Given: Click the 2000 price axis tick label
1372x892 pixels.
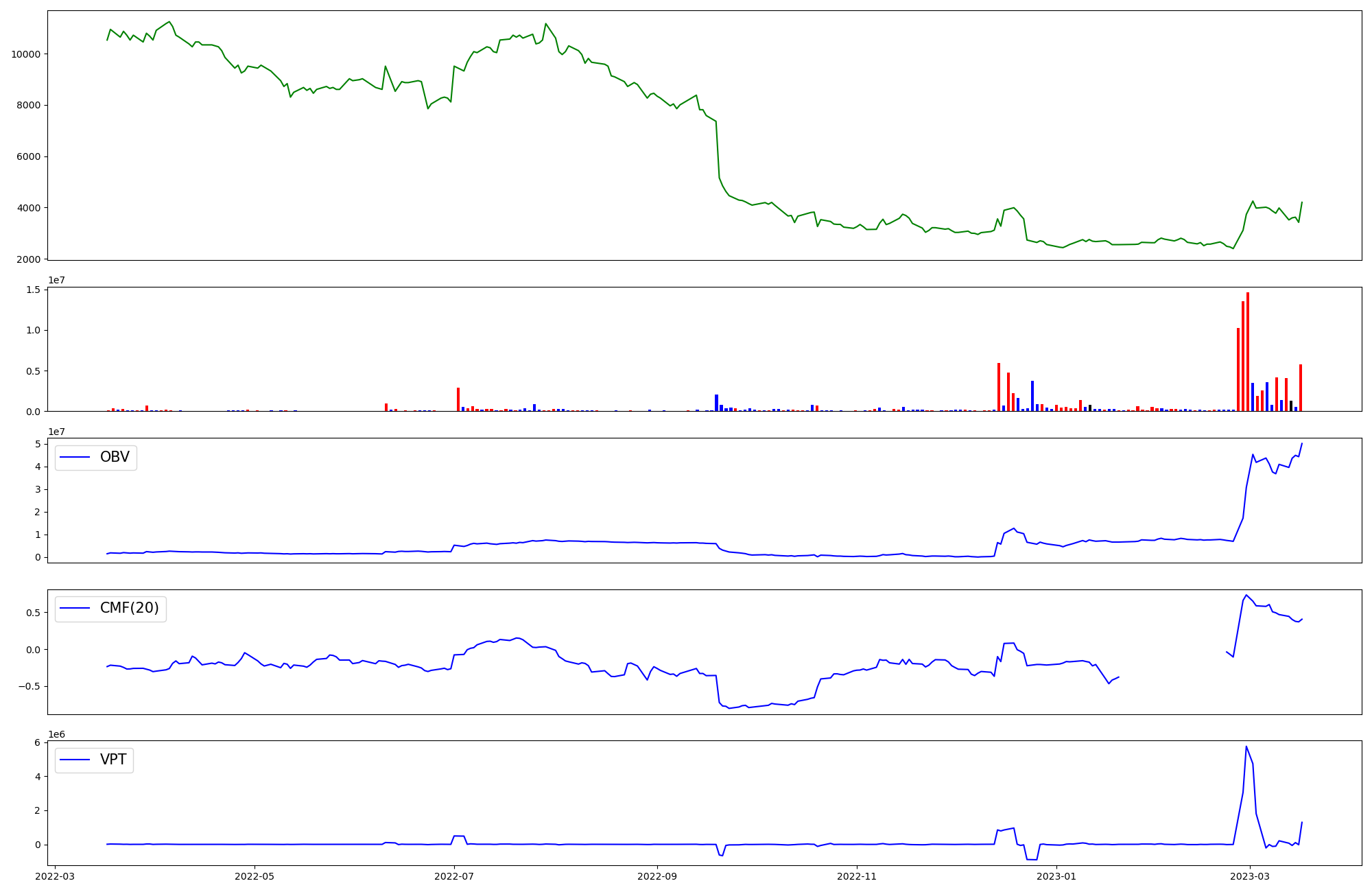Looking at the screenshot, I should [29, 259].
